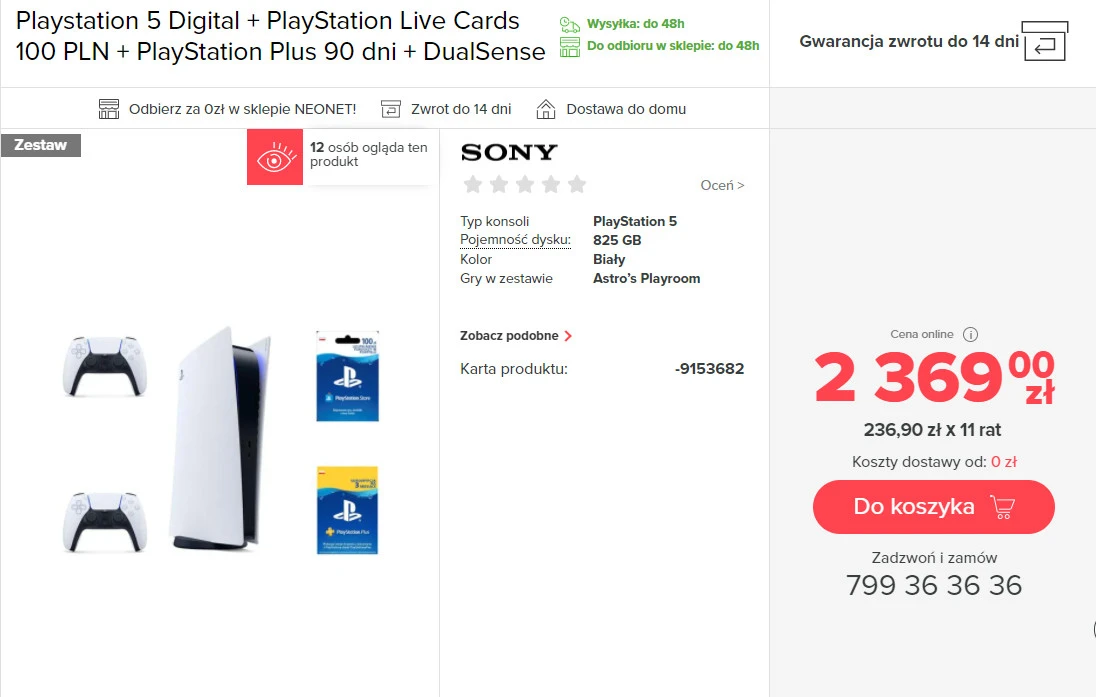Click the Pojemność dysku spec label
The image size is (1096, 697).
[x=515, y=240]
